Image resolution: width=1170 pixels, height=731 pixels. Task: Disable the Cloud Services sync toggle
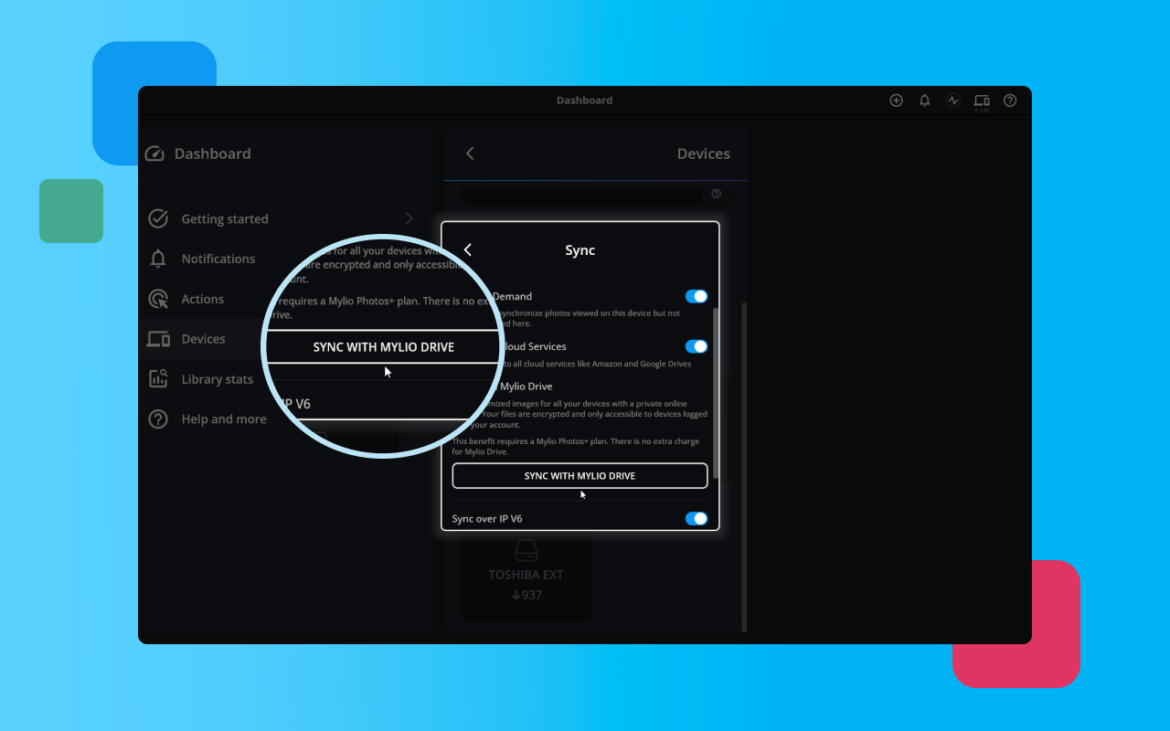(696, 346)
